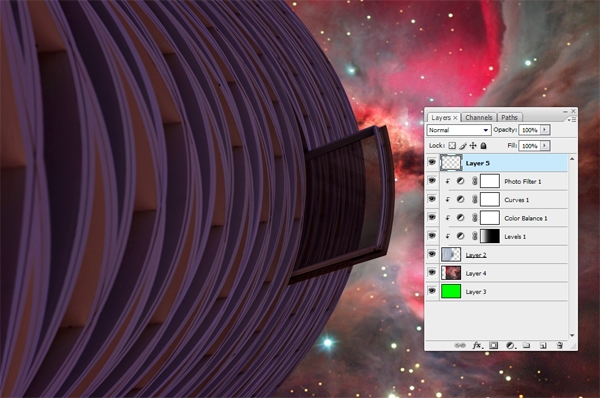
Task: Select the Color Balance 1 mask thumbnail
Action: 490,218
